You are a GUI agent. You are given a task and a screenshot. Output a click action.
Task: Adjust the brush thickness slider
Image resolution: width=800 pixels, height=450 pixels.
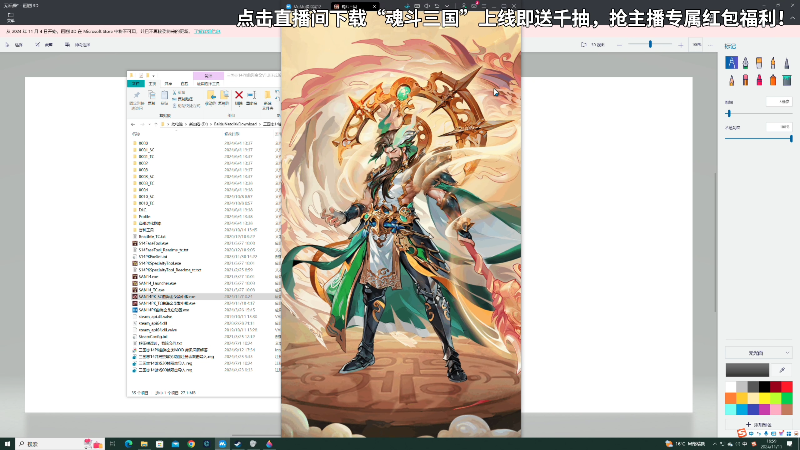(759, 114)
